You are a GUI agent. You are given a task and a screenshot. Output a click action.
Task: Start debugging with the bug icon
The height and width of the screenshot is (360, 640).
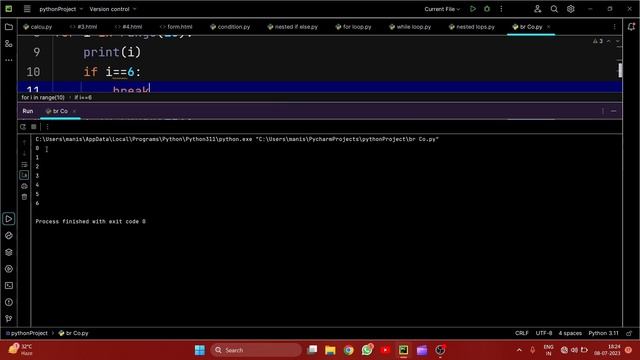pos(487,9)
